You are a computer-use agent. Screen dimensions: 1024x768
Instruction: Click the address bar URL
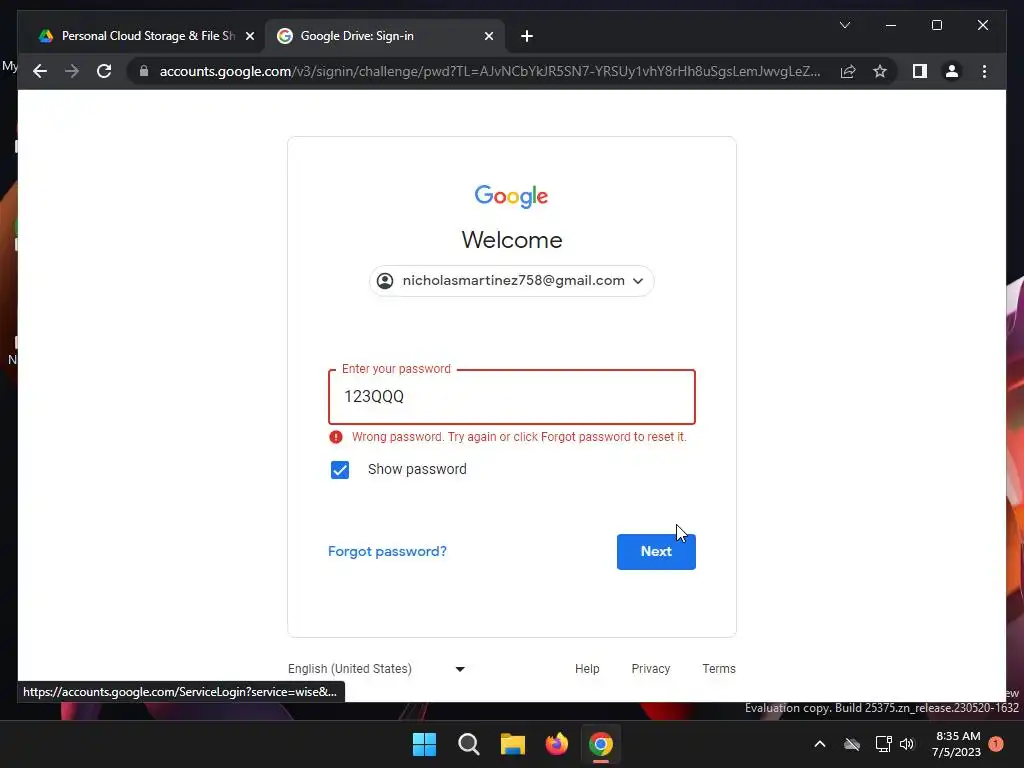click(490, 71)
